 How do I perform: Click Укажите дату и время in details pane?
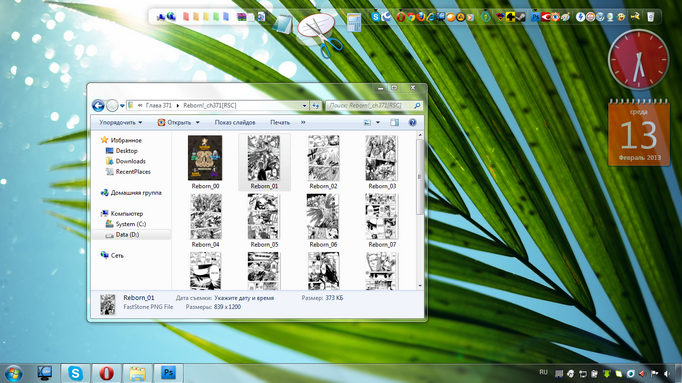(244, 298)
